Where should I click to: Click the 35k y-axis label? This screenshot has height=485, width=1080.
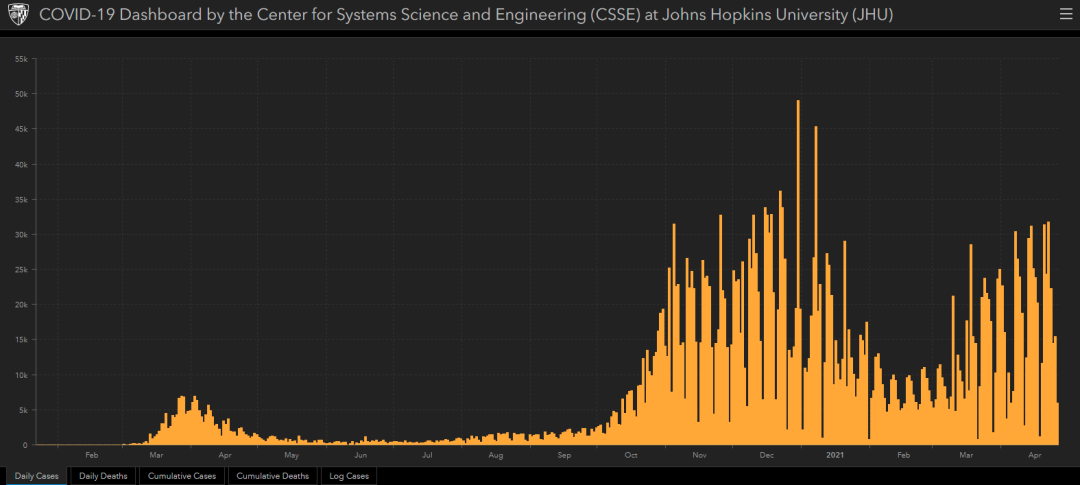point(21,199)
